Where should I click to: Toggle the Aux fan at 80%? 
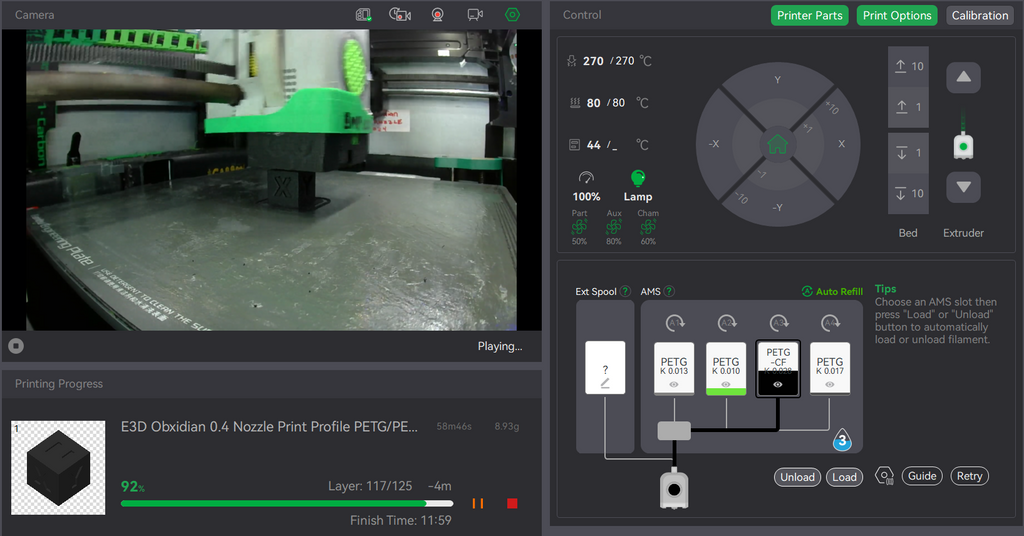pyautogui.click(x=613, y=229)
